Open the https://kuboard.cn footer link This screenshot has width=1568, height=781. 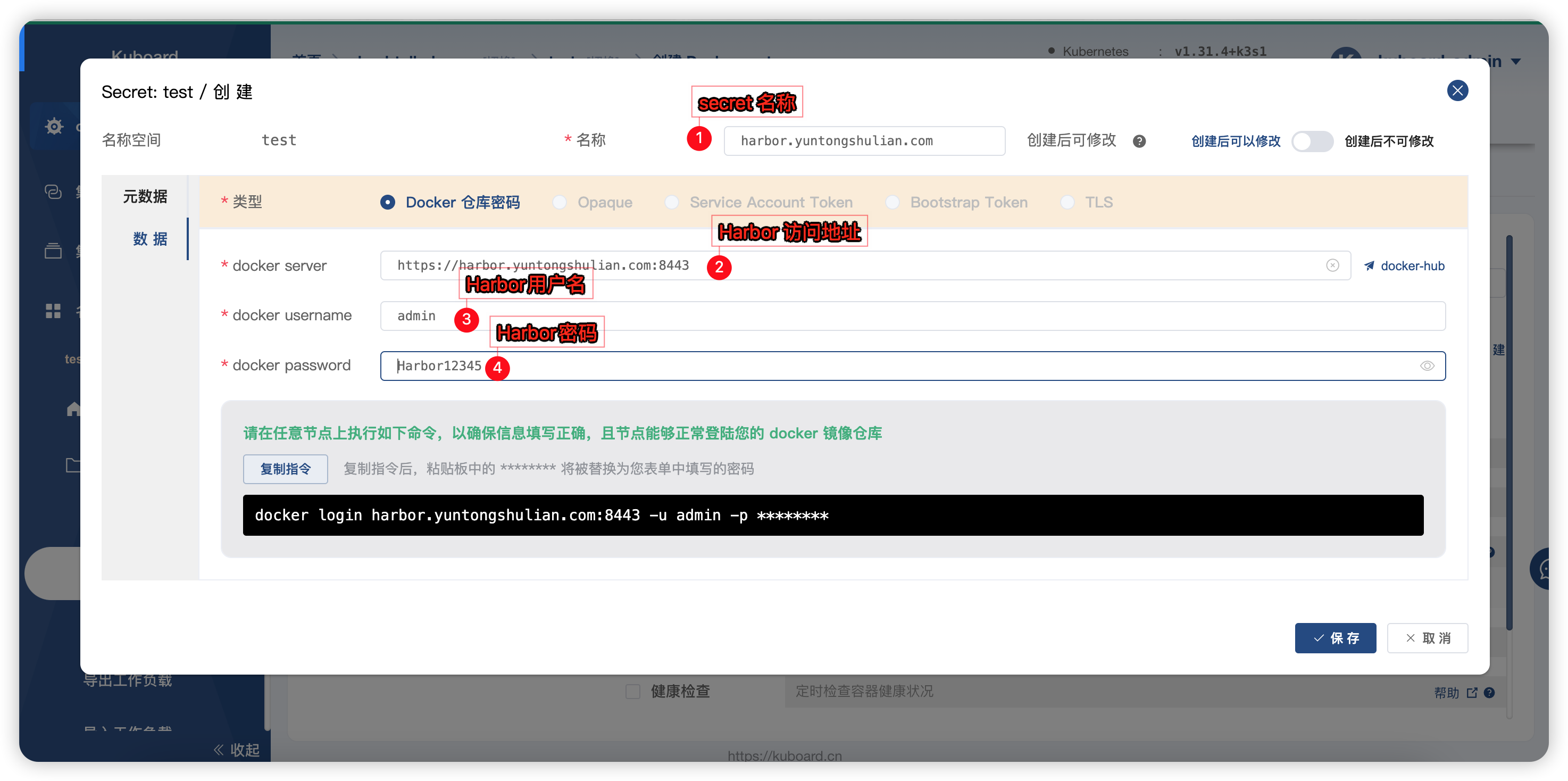coord(785,755)
